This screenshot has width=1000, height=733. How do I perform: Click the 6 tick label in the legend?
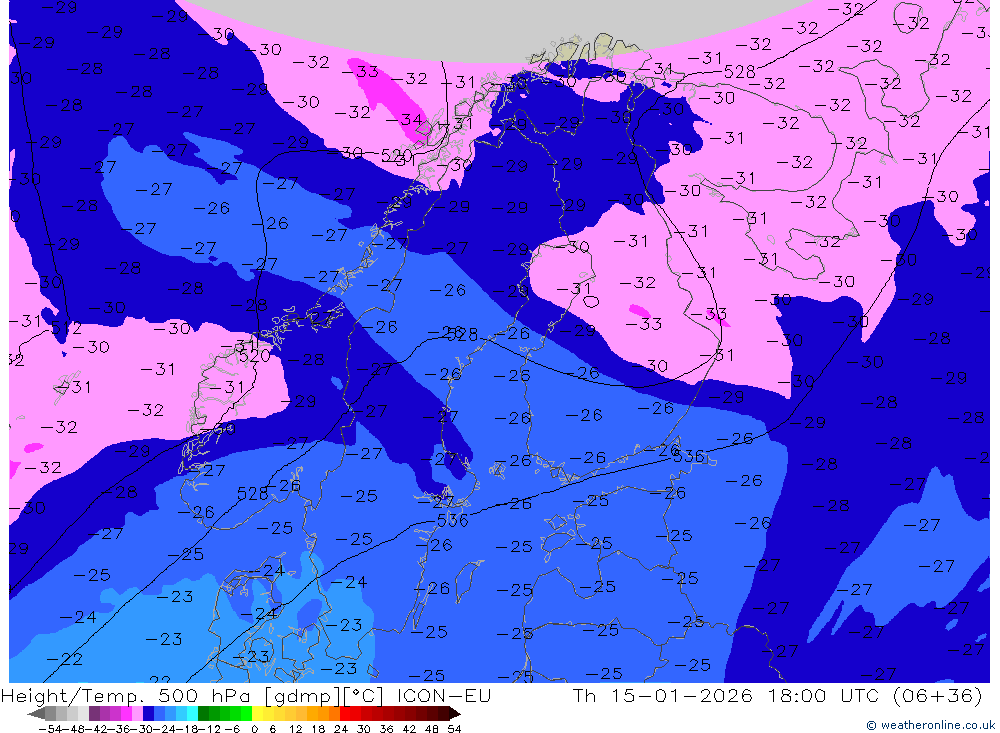click(x=272, y=729)
